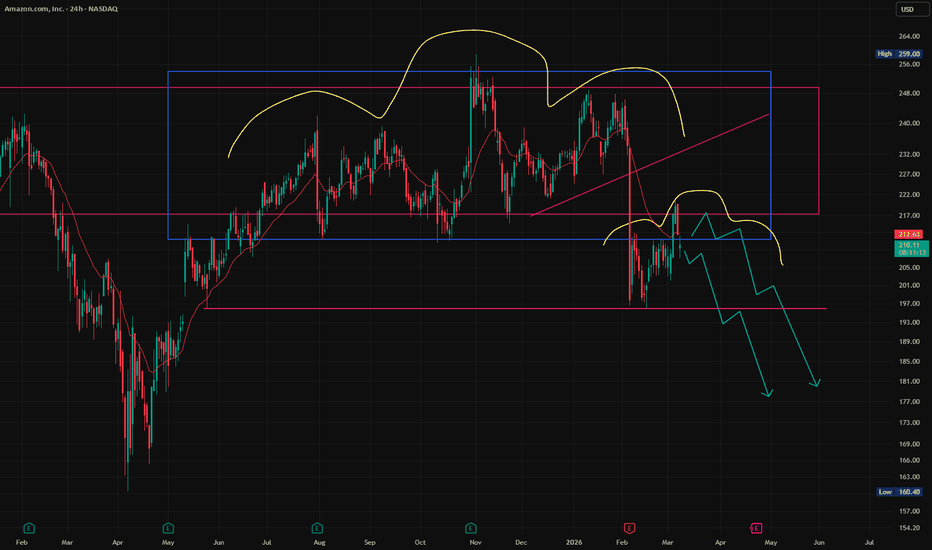Select the red 212.63 price tag

click(x=904, y=235)
